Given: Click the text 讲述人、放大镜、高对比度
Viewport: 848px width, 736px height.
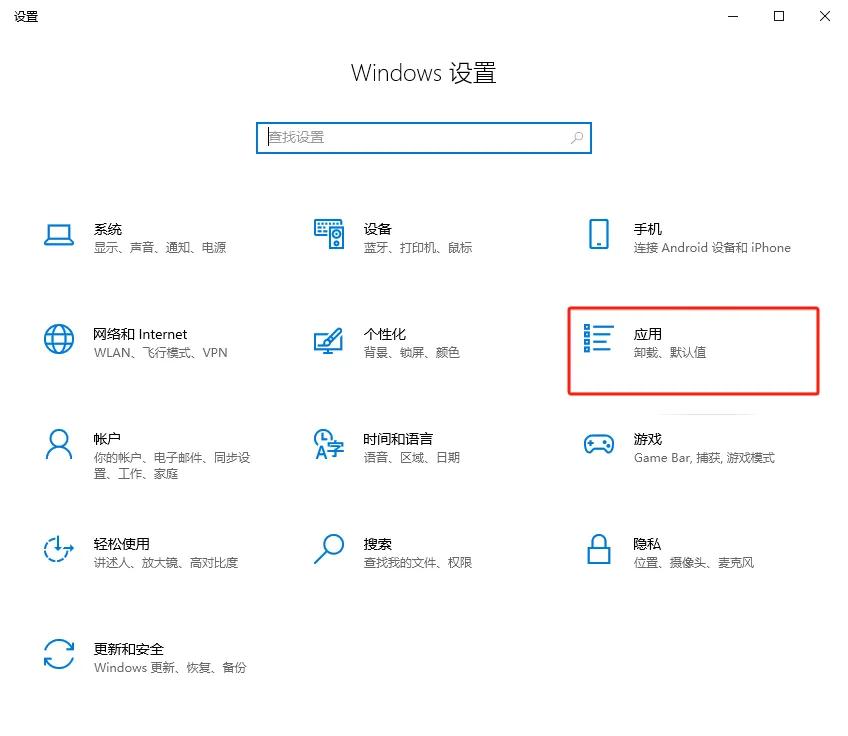Looking at the screenshot, I should pos(165,563).
